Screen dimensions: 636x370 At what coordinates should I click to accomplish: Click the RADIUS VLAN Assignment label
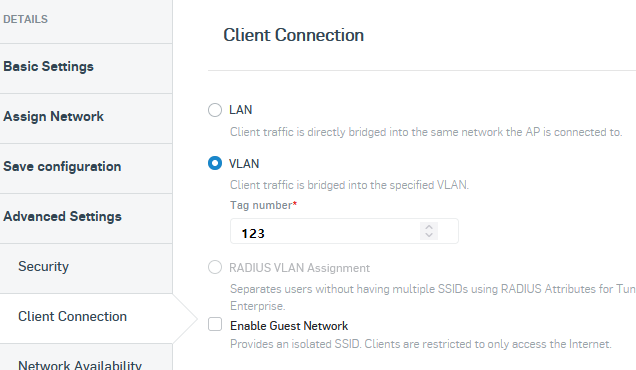[299, 268]
